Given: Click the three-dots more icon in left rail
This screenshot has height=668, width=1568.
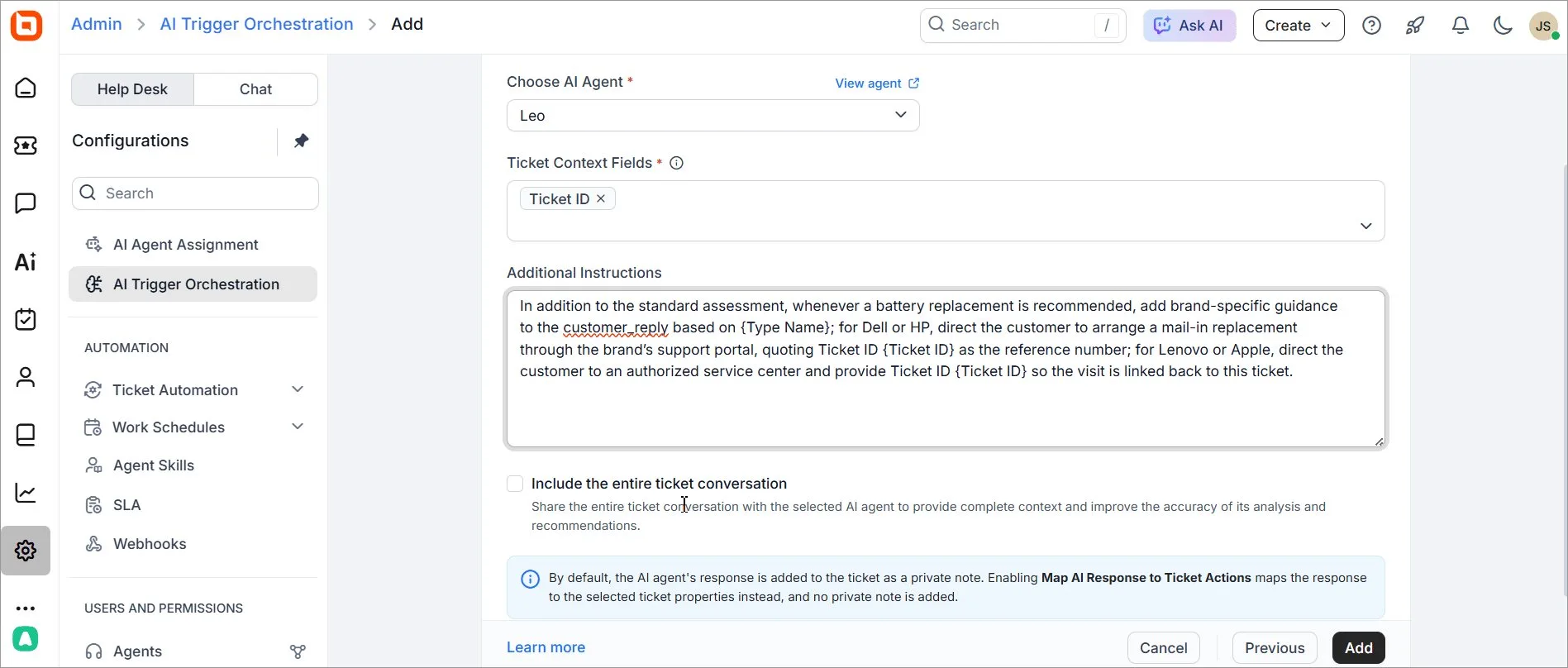Looking at the screenshot, I should [x=26, y=608].
